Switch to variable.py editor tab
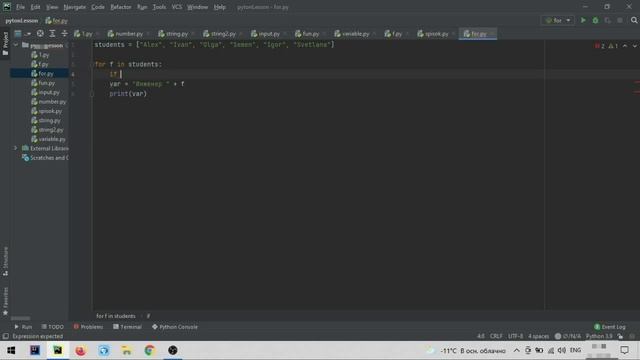 tap(355, 34)
